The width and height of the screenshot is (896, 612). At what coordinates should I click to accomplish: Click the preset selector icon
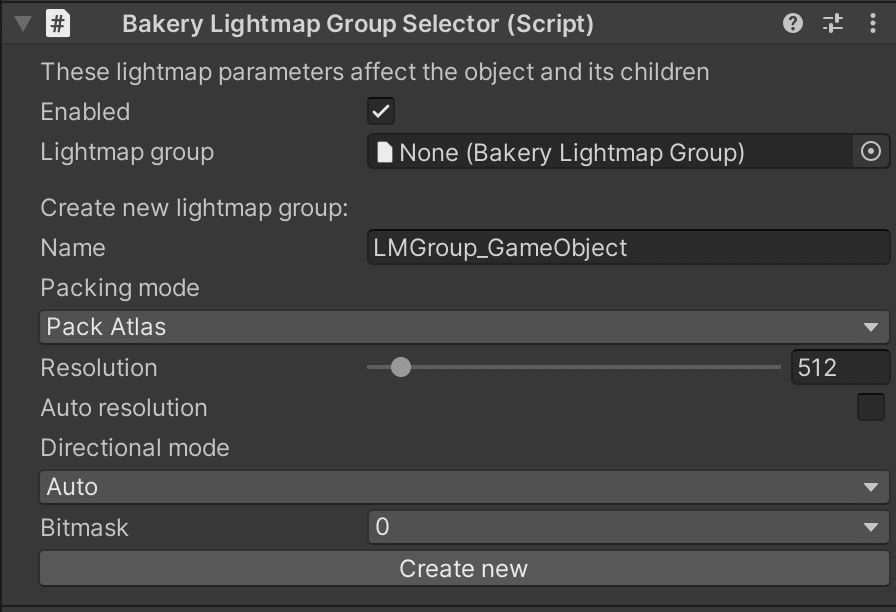tap(833, 22)
